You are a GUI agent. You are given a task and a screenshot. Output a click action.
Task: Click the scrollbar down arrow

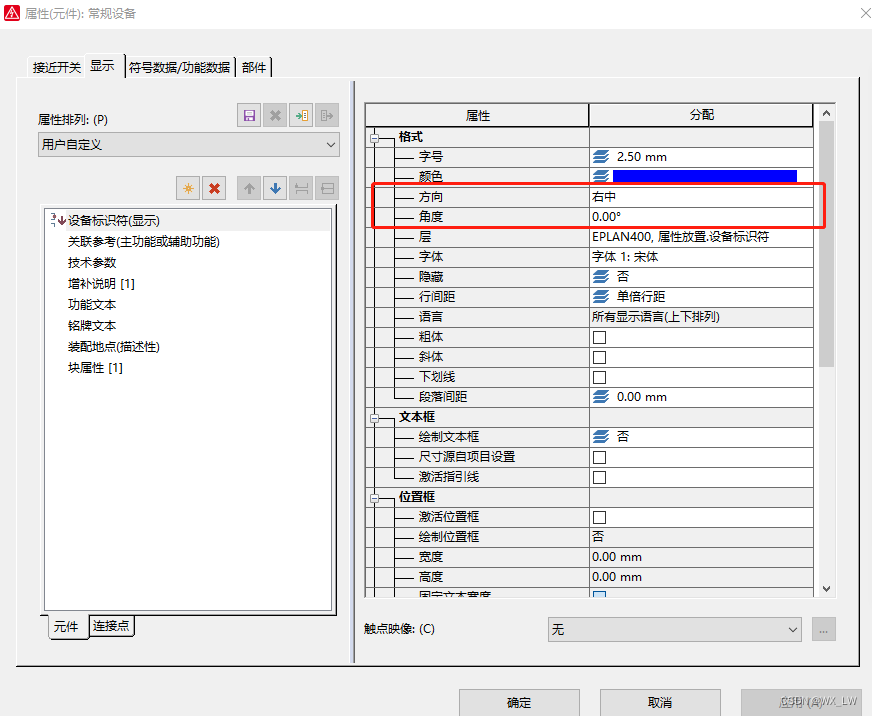826,589
